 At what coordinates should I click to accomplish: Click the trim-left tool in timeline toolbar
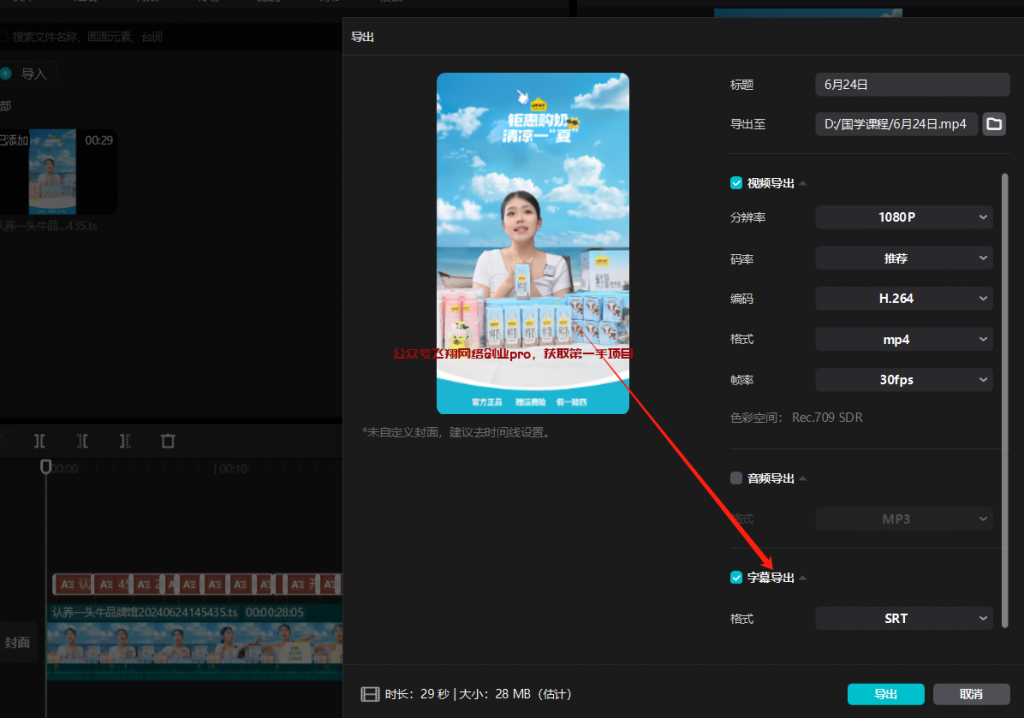[82, 441]
